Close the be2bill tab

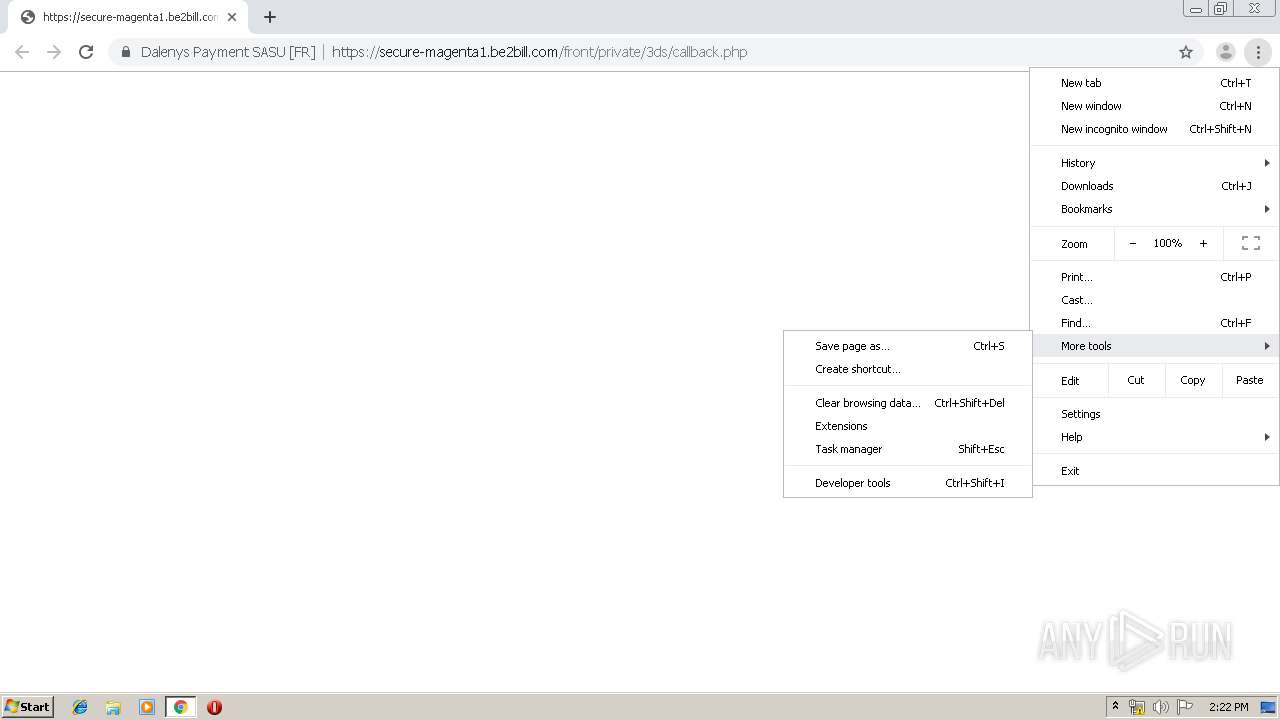232,17
